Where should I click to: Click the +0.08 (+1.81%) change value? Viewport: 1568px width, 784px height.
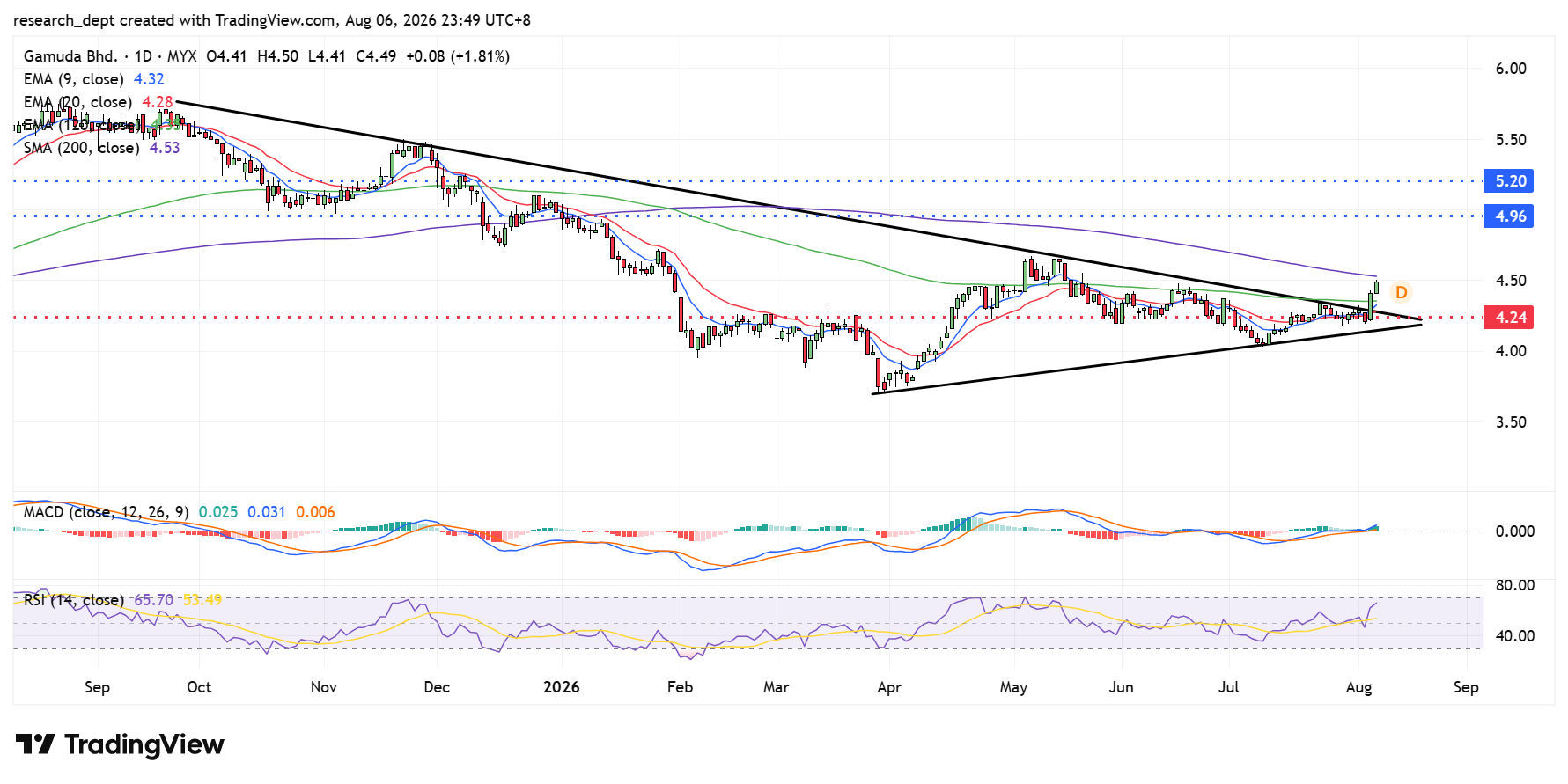[x=458, y=56]
